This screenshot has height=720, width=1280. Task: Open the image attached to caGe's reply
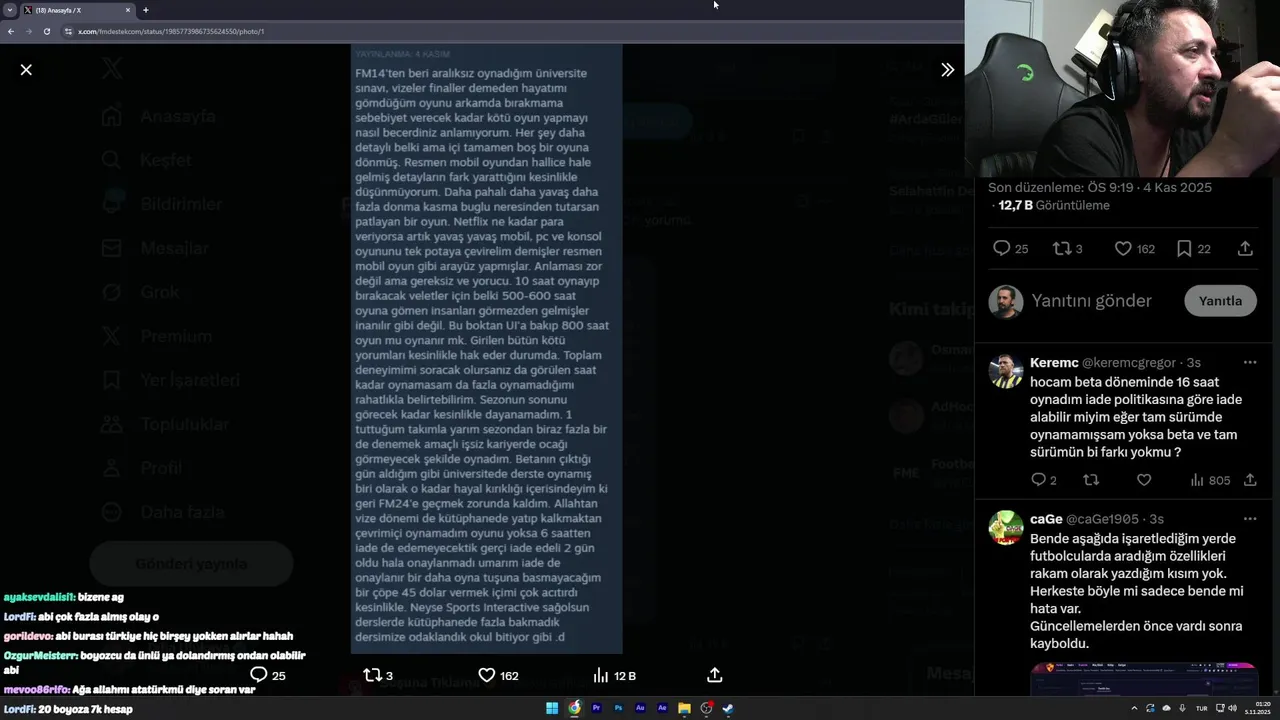click(1144, 678)
